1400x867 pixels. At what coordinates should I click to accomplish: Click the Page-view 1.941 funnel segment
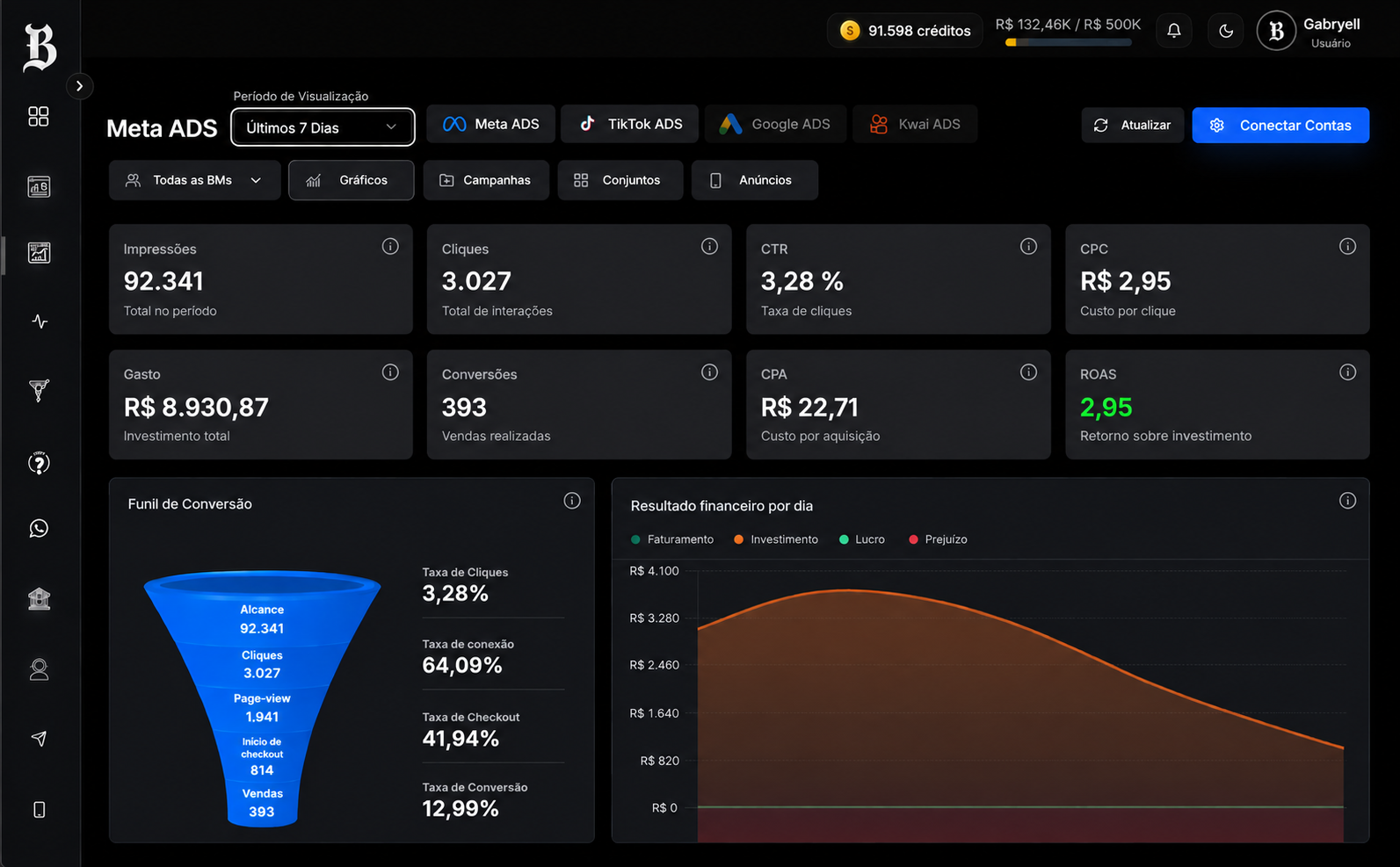point(262,707)
